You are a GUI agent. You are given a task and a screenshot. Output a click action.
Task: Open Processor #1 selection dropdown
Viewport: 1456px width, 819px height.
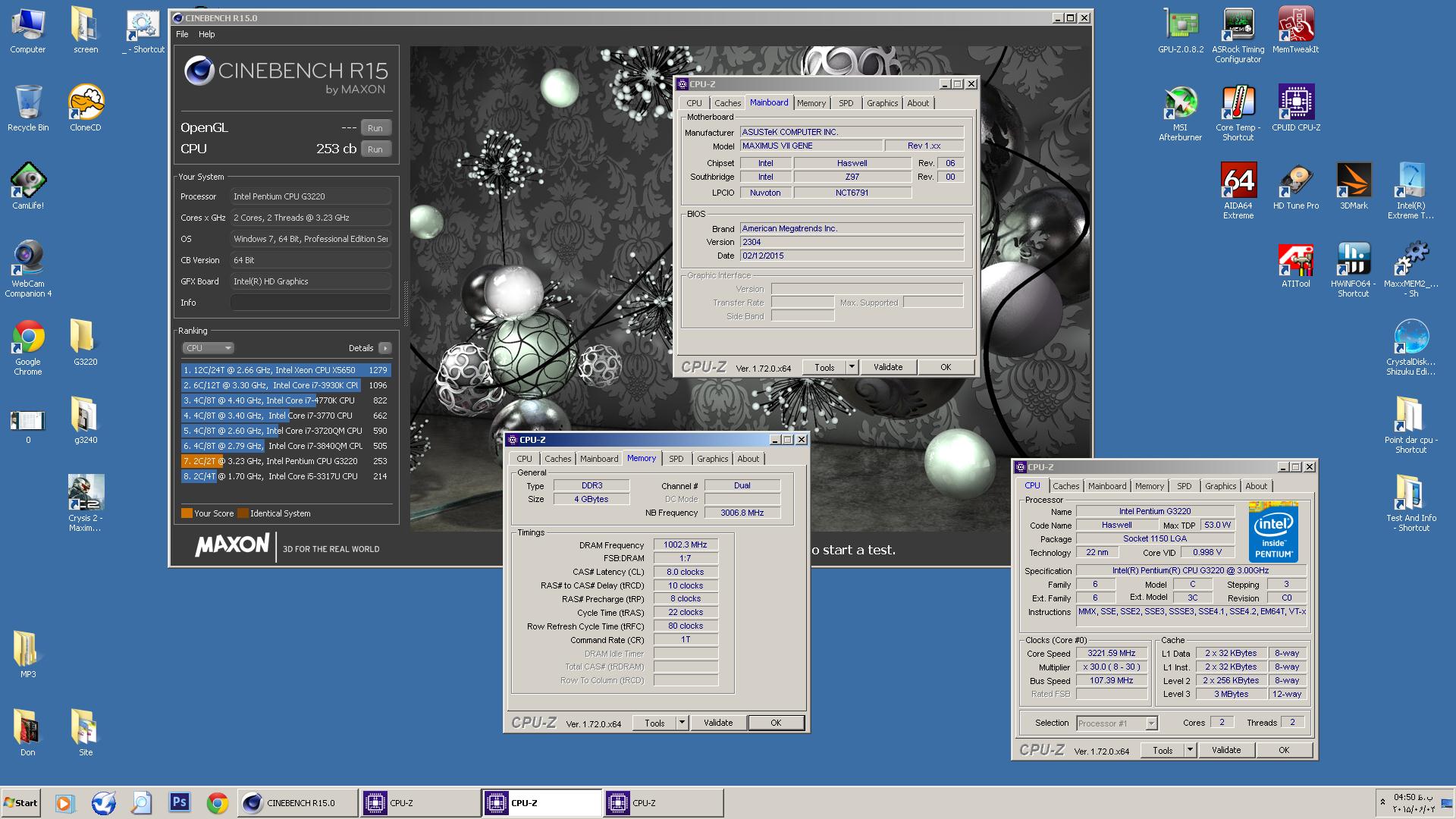pos(1117,723)
